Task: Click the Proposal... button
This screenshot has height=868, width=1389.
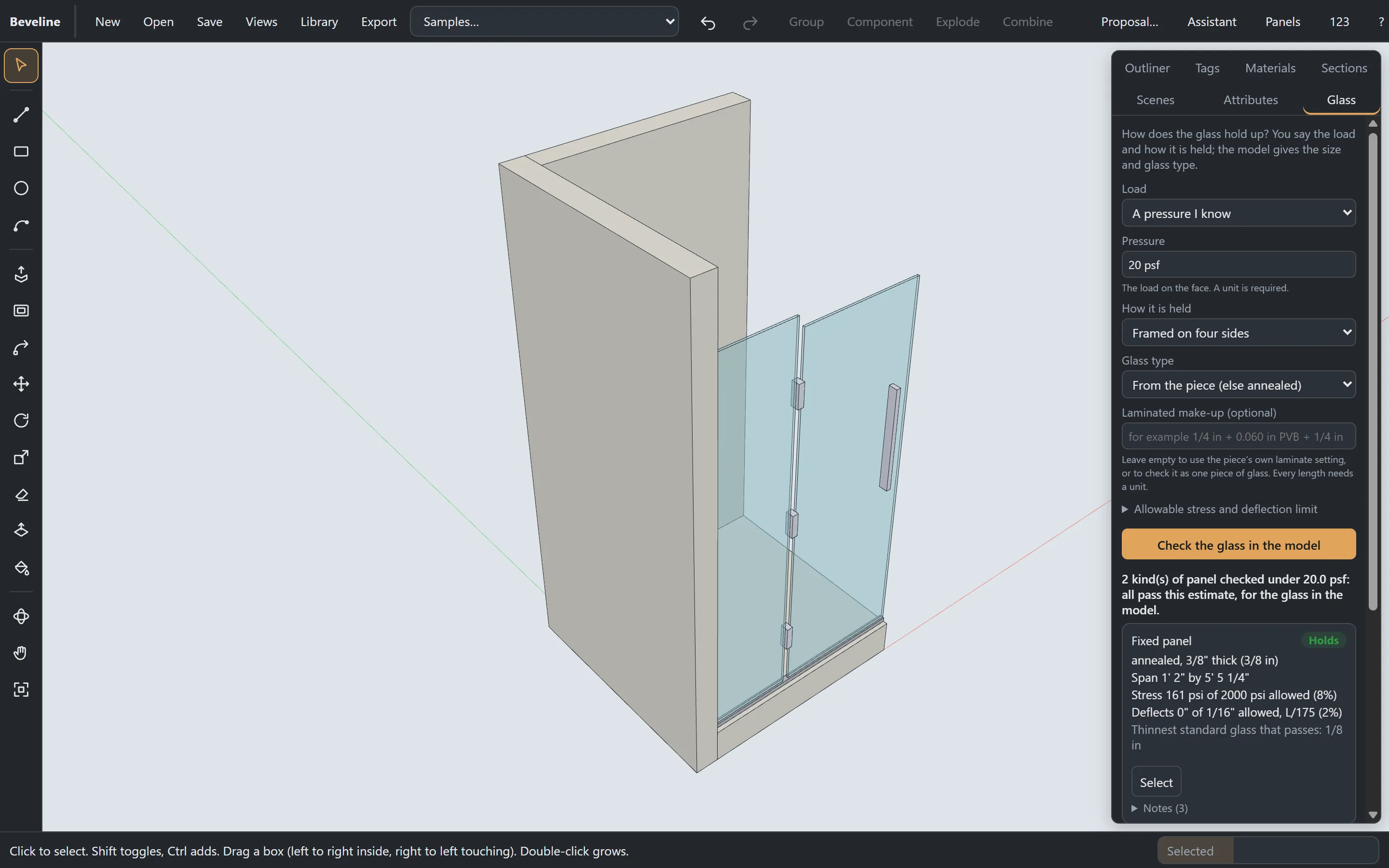Action: (1129, 22)
